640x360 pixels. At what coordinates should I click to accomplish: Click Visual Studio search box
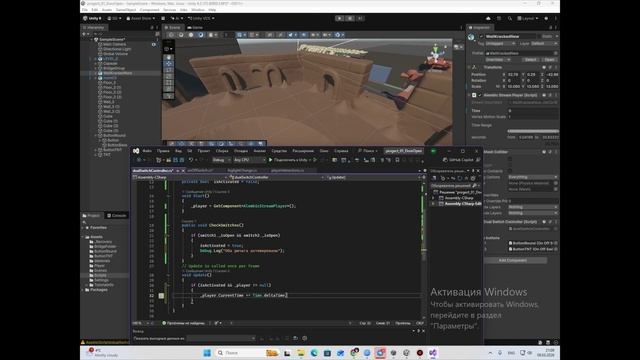[367, 151]
